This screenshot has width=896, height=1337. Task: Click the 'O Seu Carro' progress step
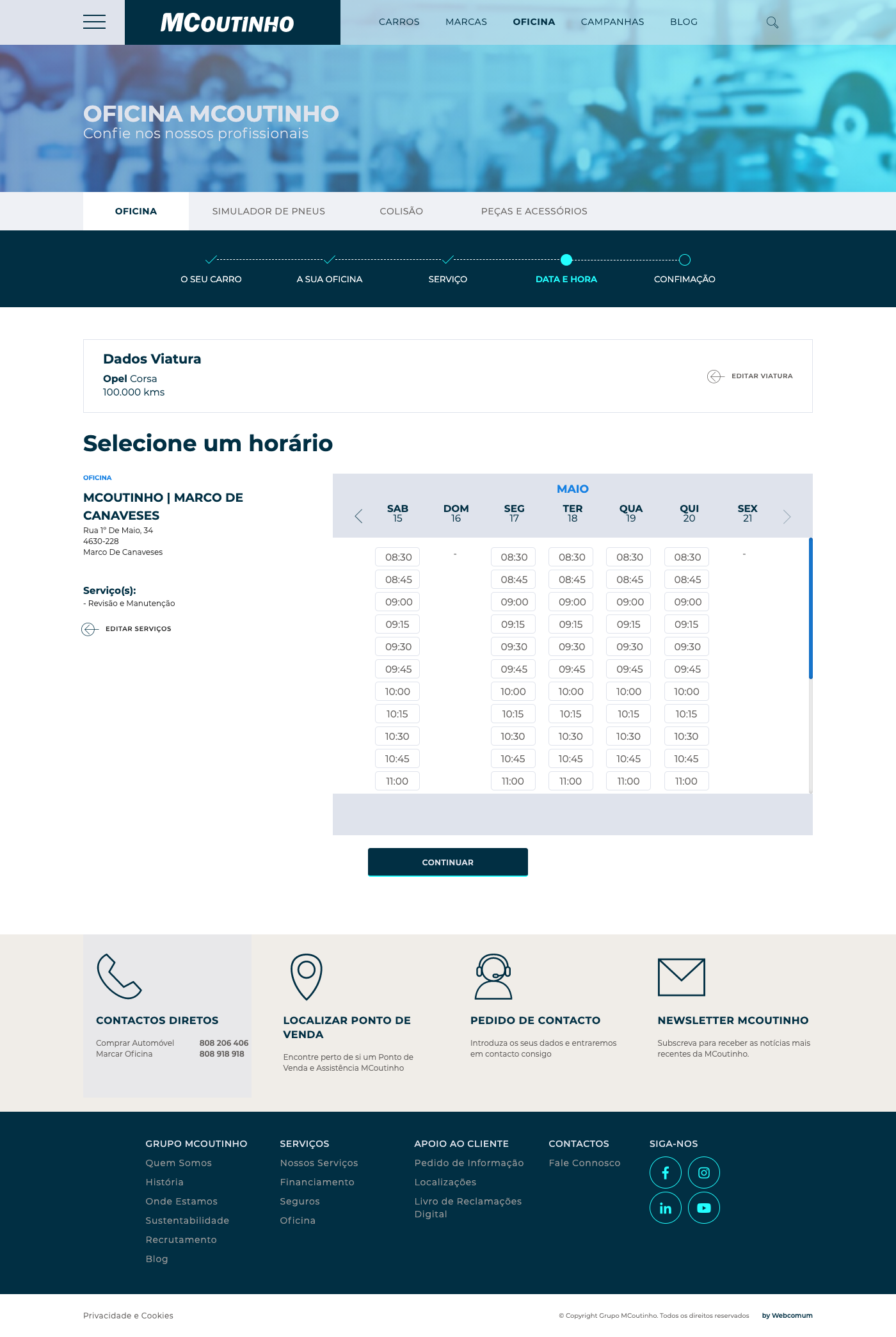(211, 279)
